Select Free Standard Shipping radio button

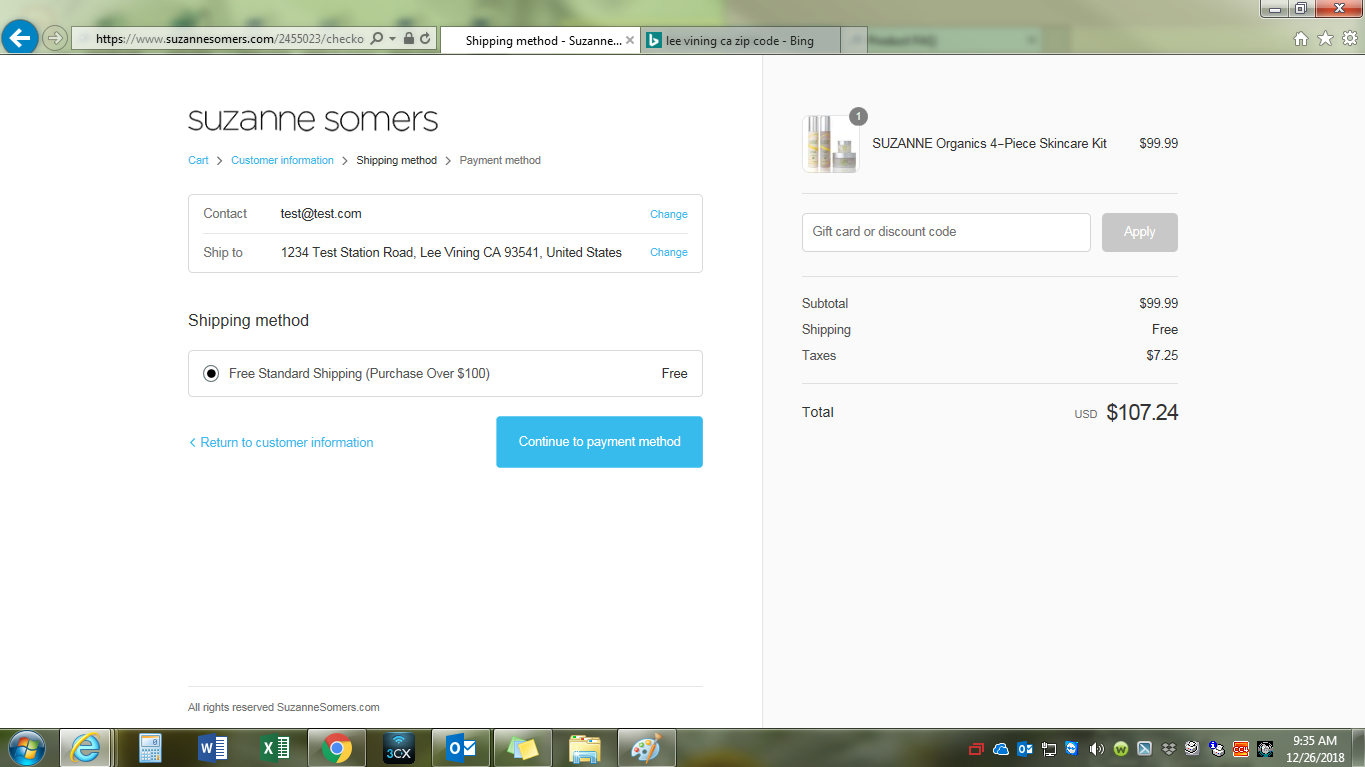[x=211, y=374]
